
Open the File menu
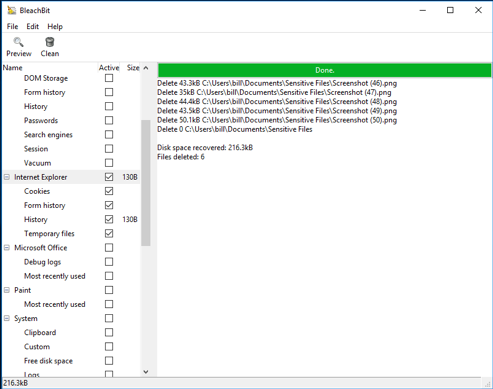[x=12, y=26]
